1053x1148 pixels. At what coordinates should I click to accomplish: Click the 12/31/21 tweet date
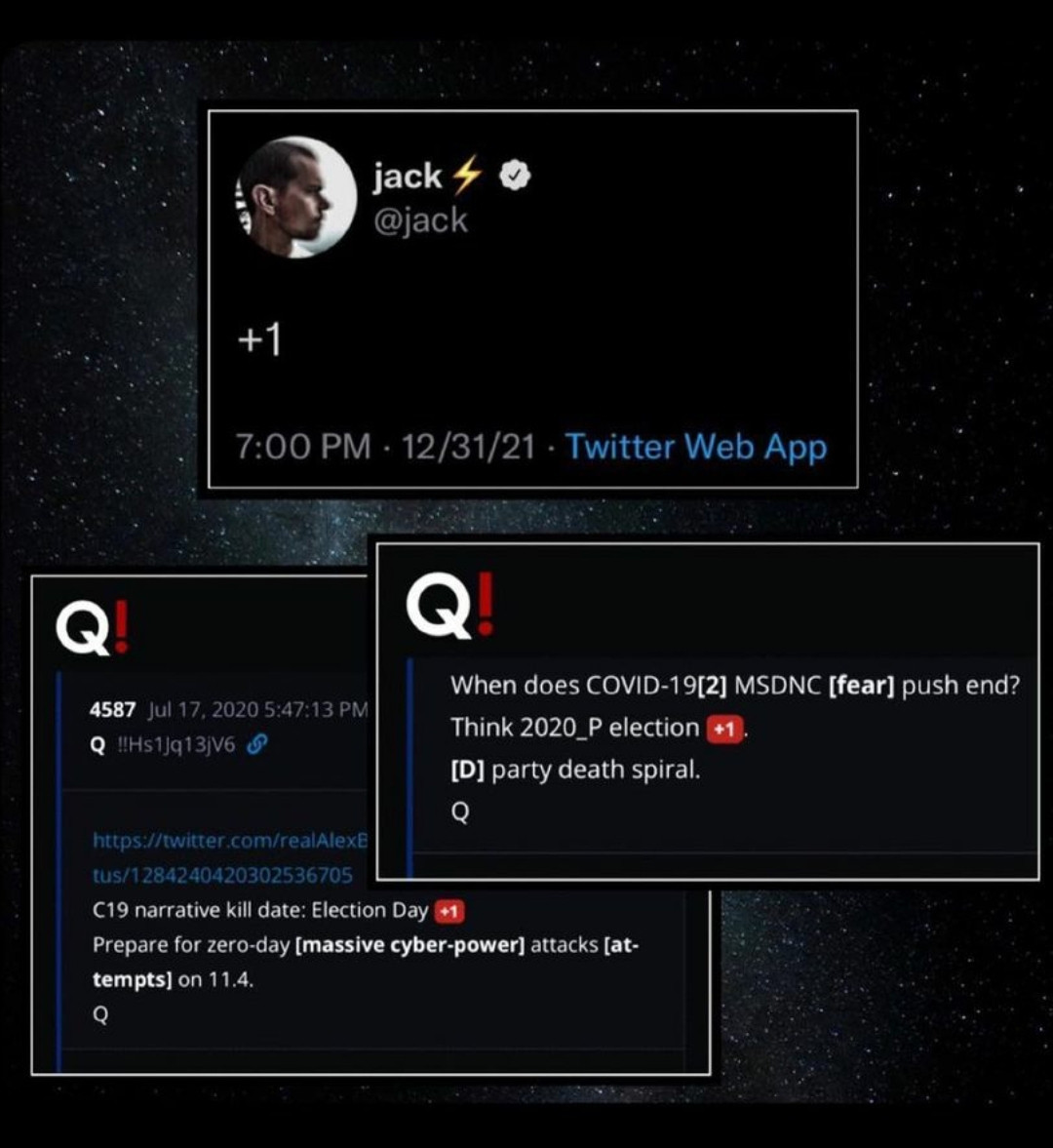tap(468, 447)
